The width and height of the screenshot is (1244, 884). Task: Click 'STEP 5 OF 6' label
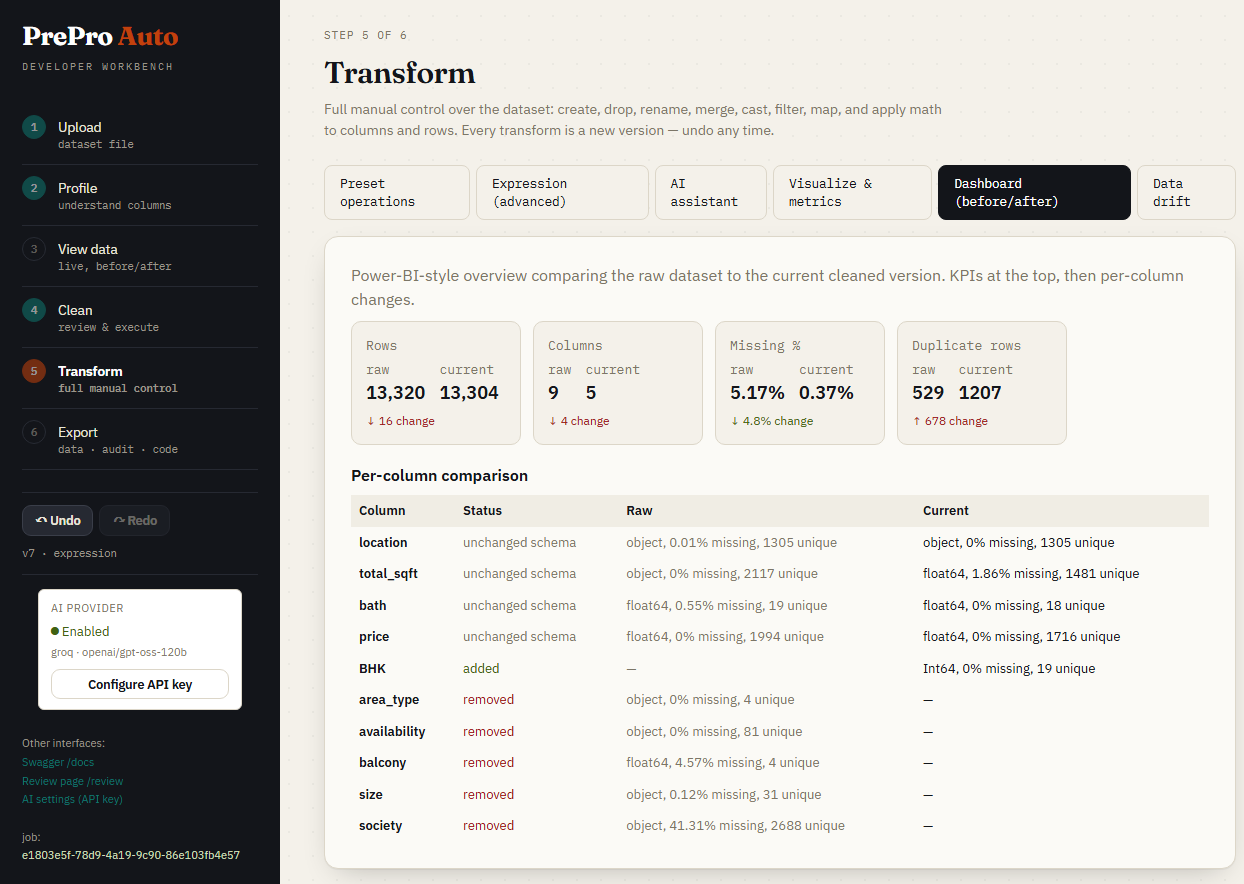pyautogui.click(x=365, y=35)
